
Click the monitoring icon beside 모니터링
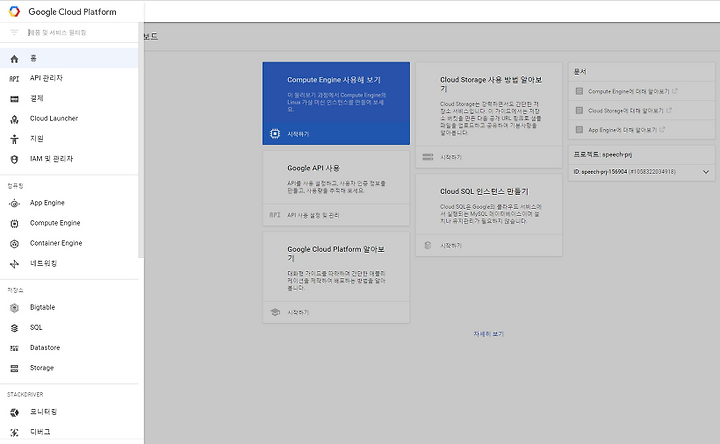tap(14, 412)
